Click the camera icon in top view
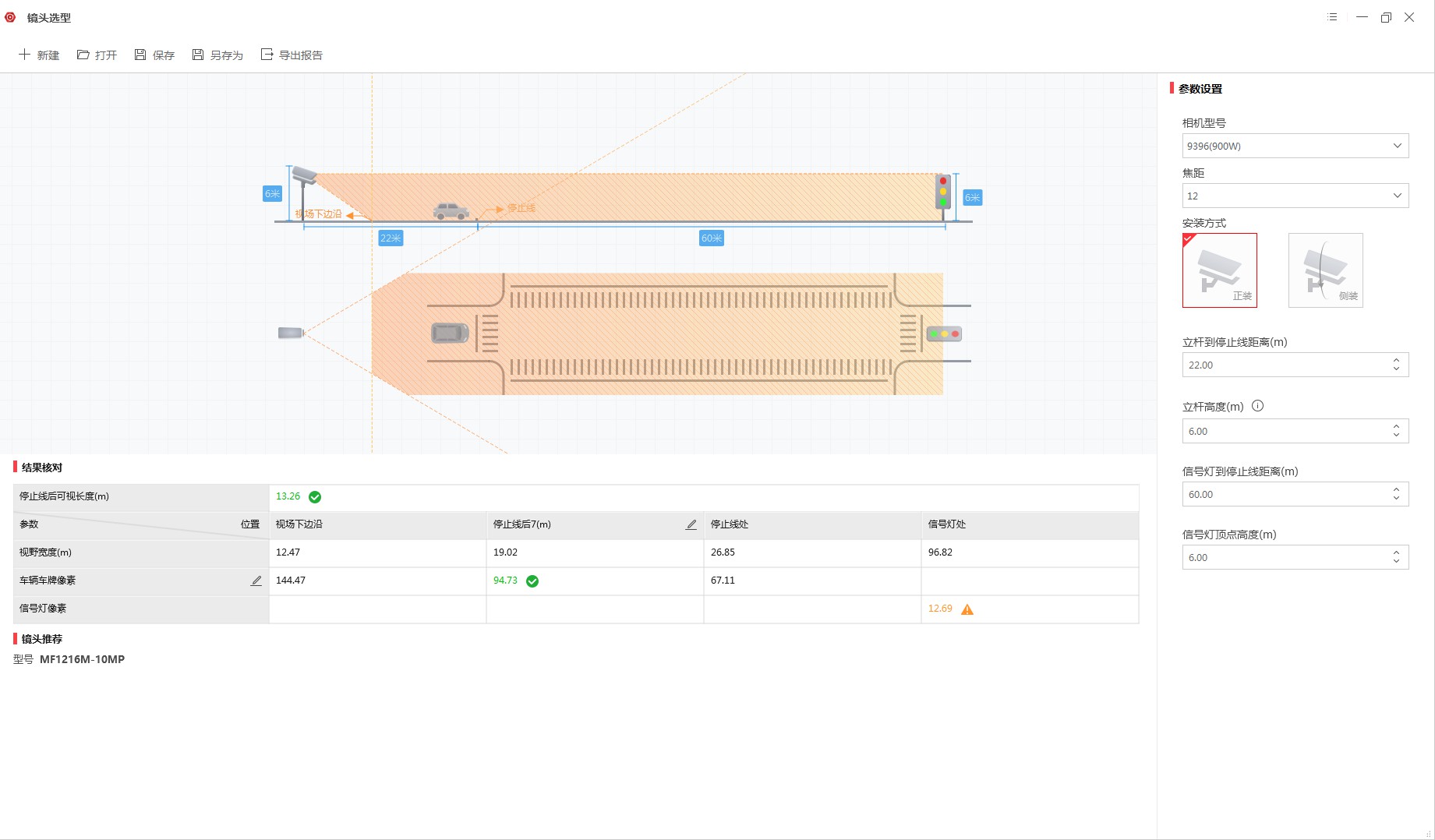This screenshot has width=1435, height=840. (x=291, y=333)
